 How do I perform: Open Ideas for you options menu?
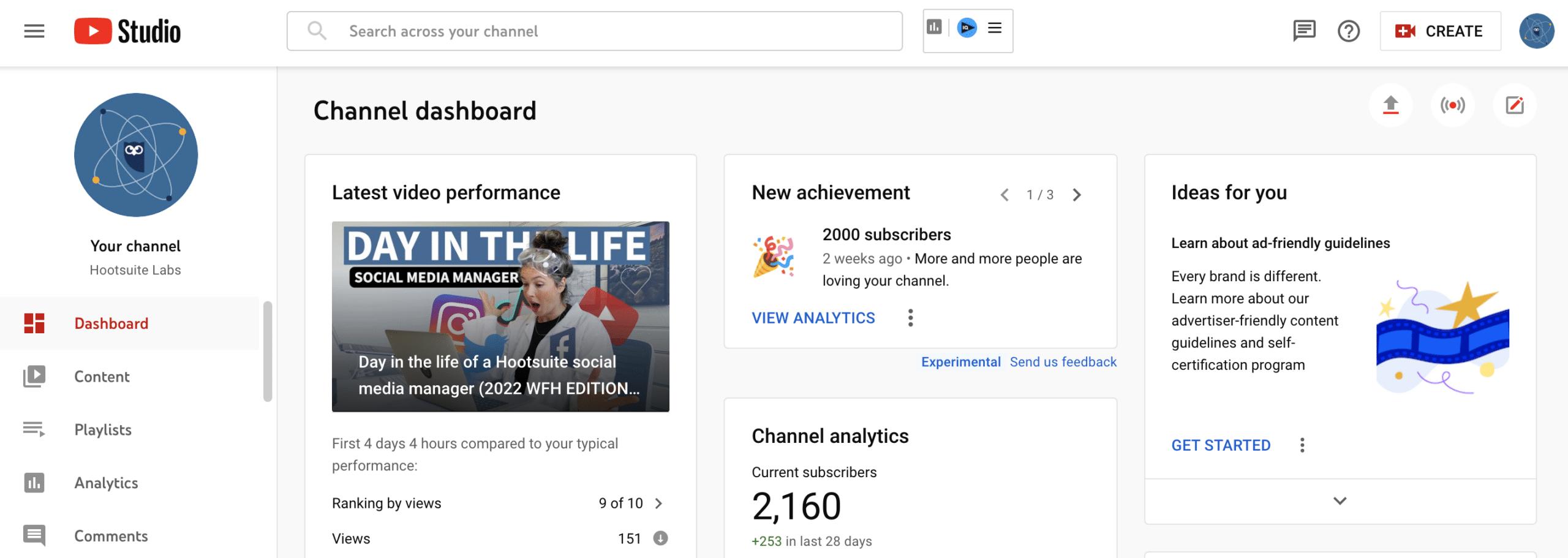click(1302, 445)
